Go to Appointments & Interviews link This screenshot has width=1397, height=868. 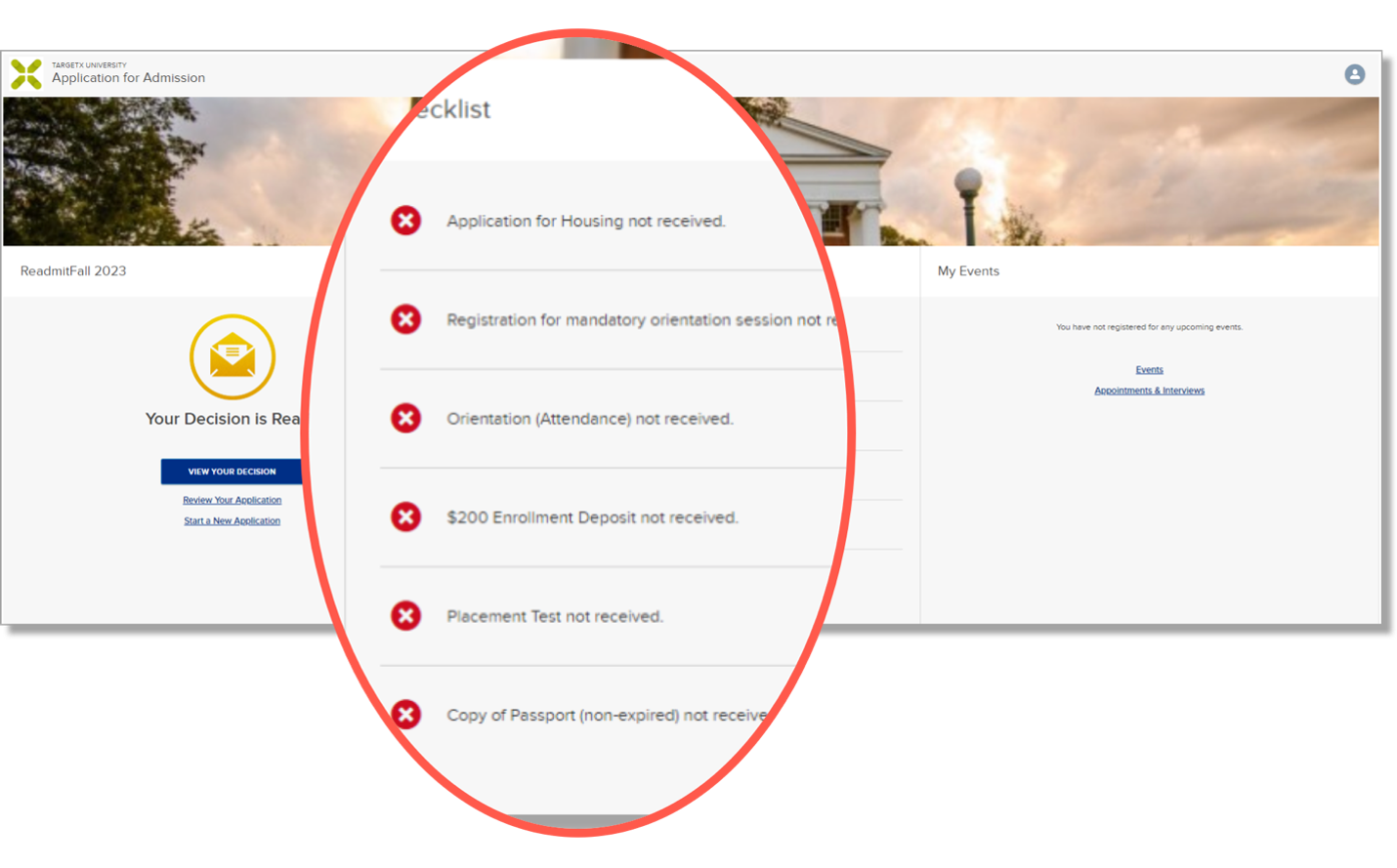point(1149,391)
